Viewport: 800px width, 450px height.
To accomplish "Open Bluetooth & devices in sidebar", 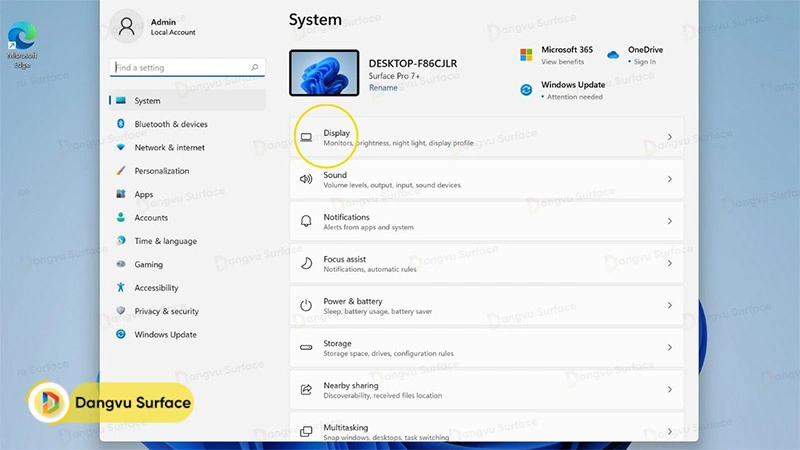I will tap(171, 124).
